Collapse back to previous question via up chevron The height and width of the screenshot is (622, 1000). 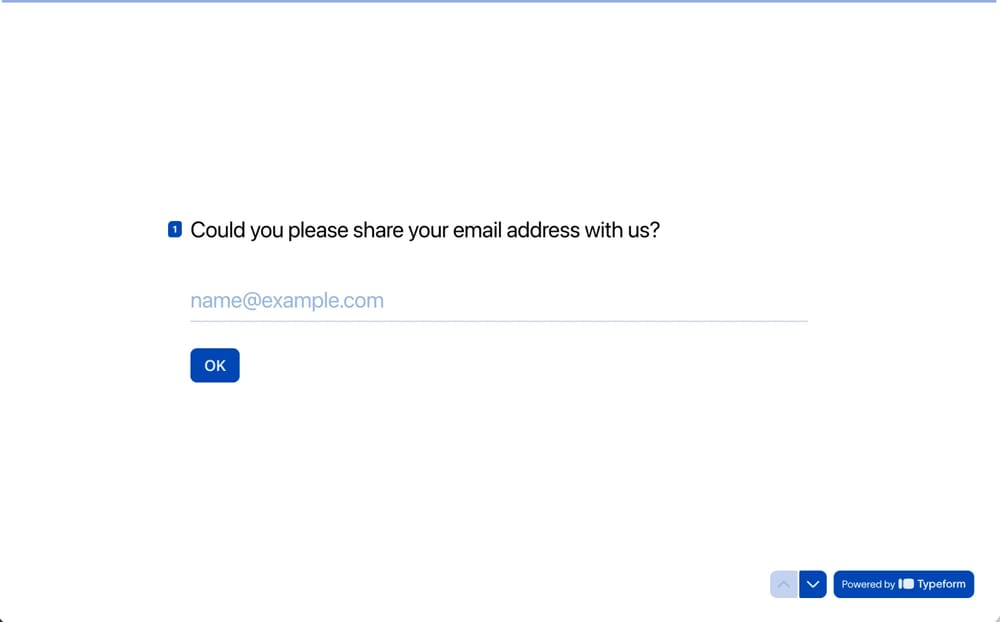(783, 584)
